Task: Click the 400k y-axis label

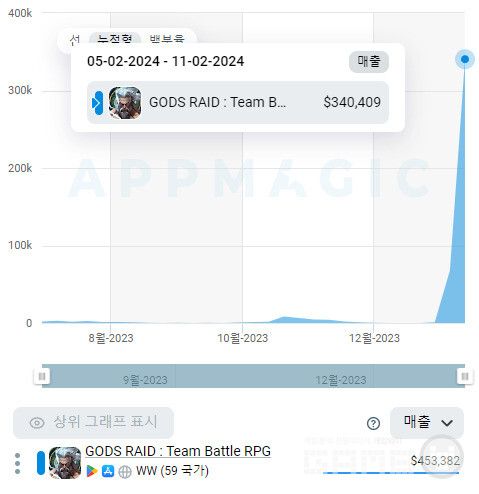Action: pos(20,13)
